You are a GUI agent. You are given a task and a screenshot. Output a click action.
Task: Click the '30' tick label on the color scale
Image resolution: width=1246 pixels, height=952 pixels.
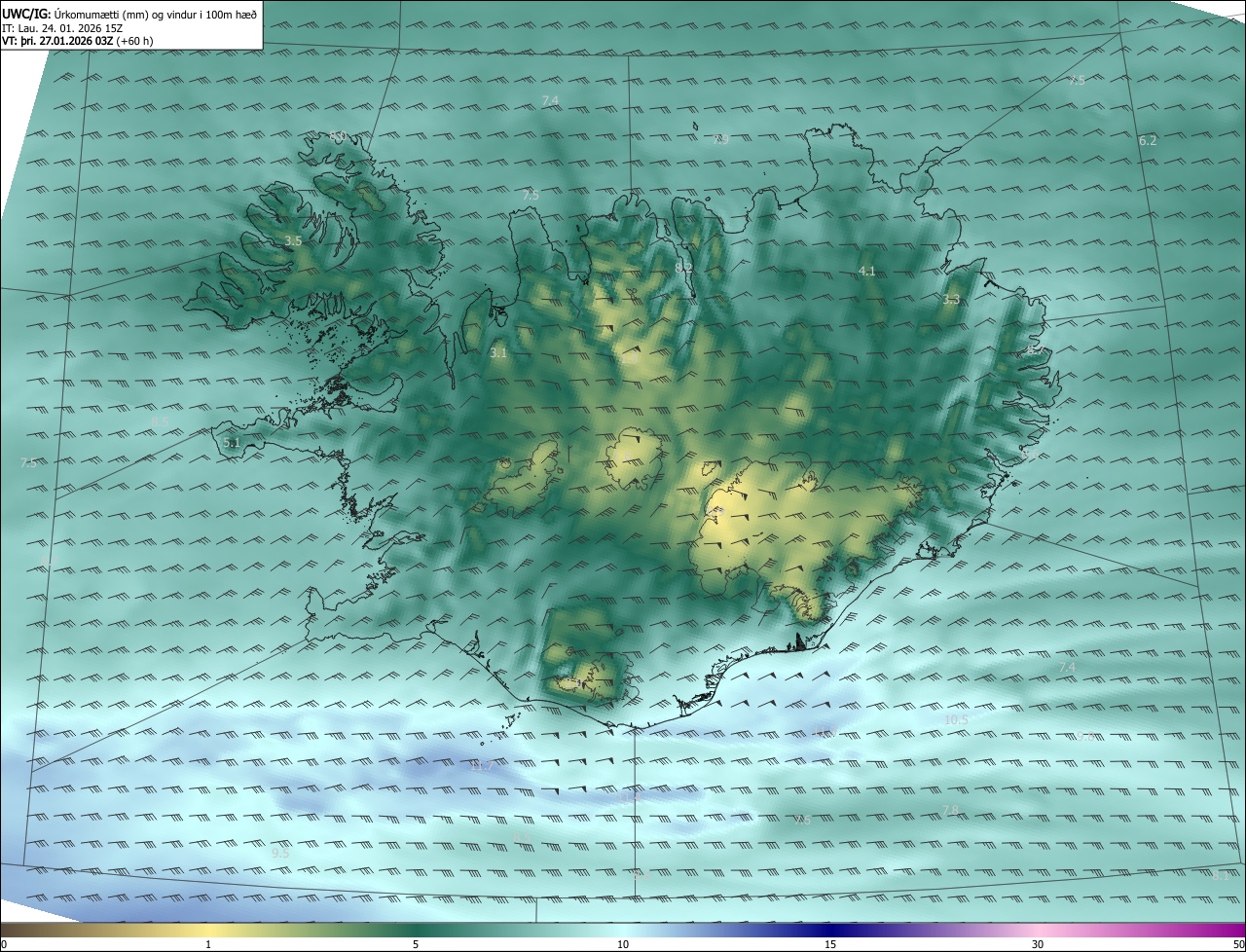coord(1038,945)
